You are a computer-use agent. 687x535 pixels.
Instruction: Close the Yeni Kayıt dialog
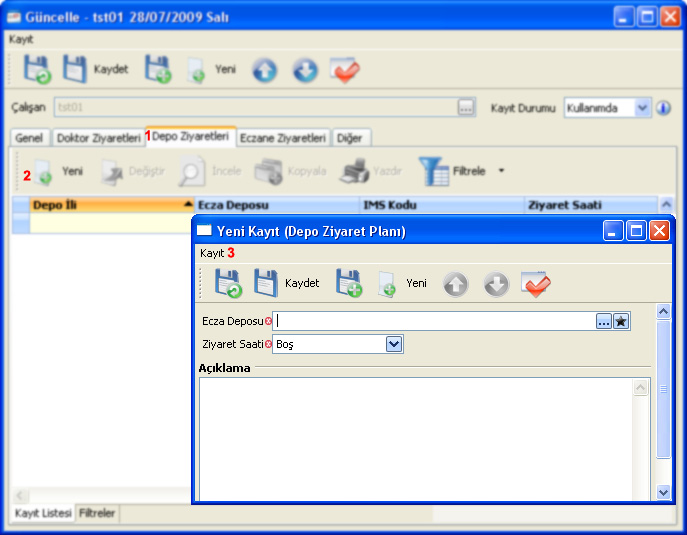[659, 230]
